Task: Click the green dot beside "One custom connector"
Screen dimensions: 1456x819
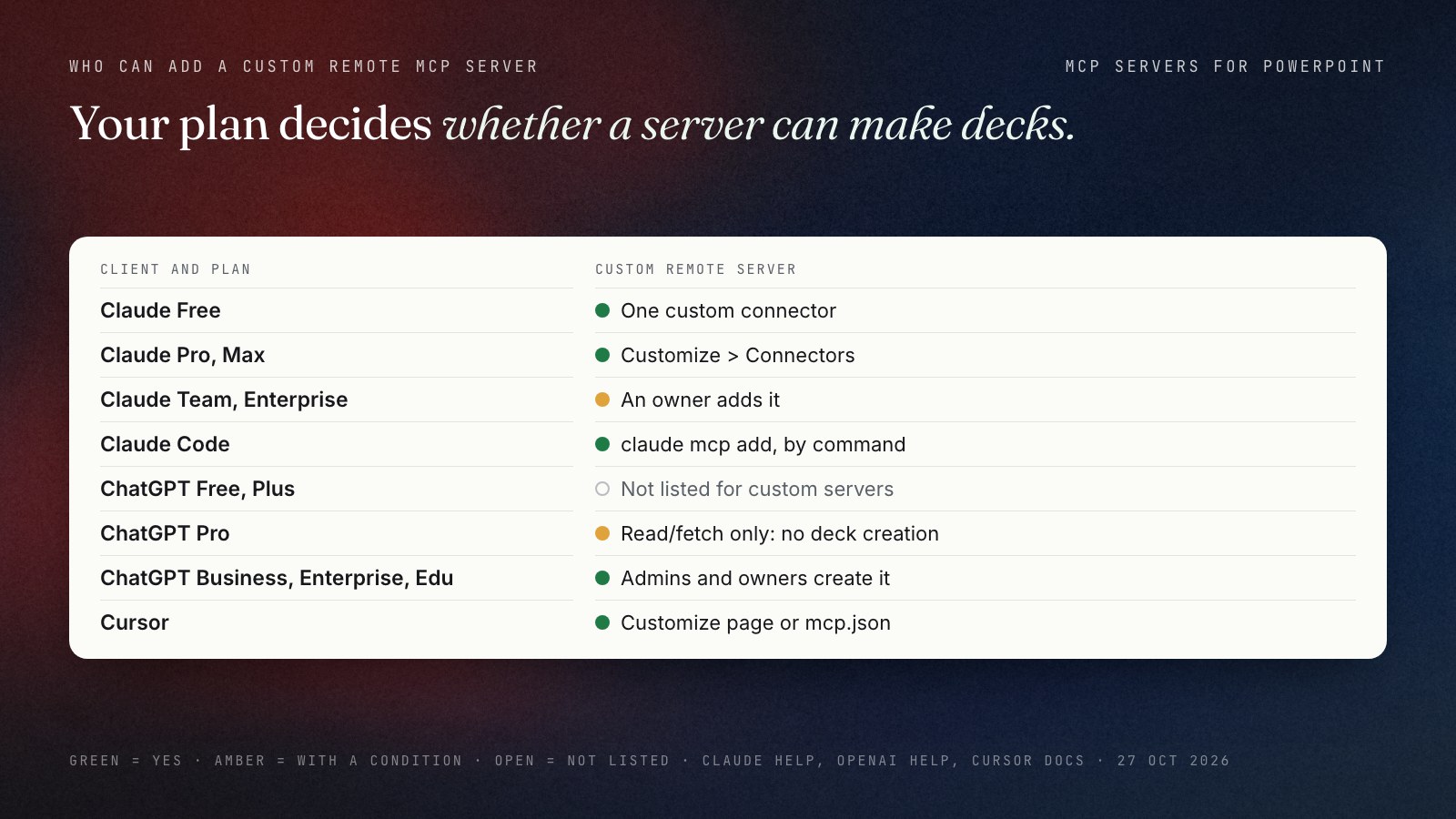Action: (602, 310)
